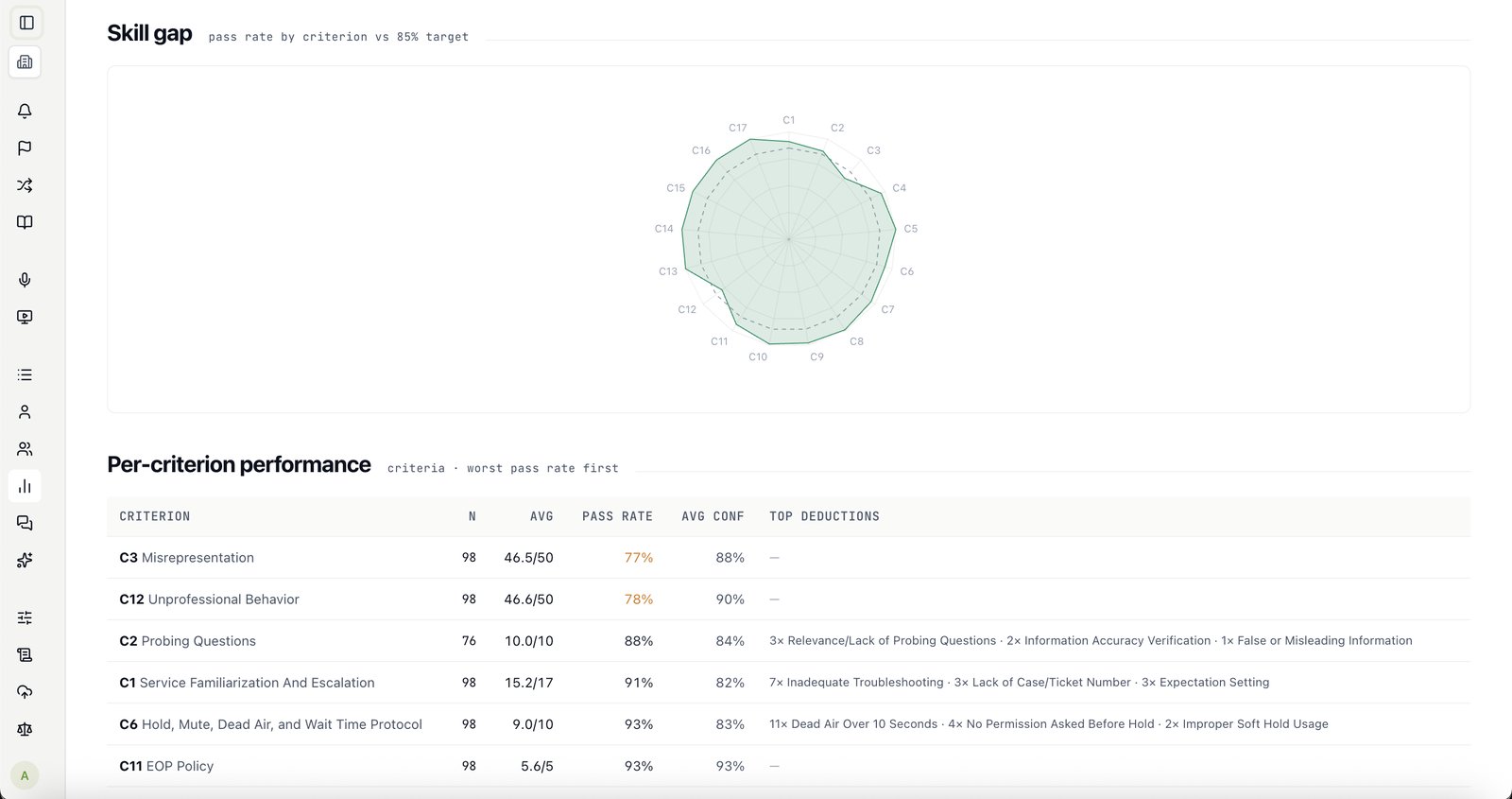Open the notifications bell icon
The image size is (1512, 799).
click(x=26, y=111)
